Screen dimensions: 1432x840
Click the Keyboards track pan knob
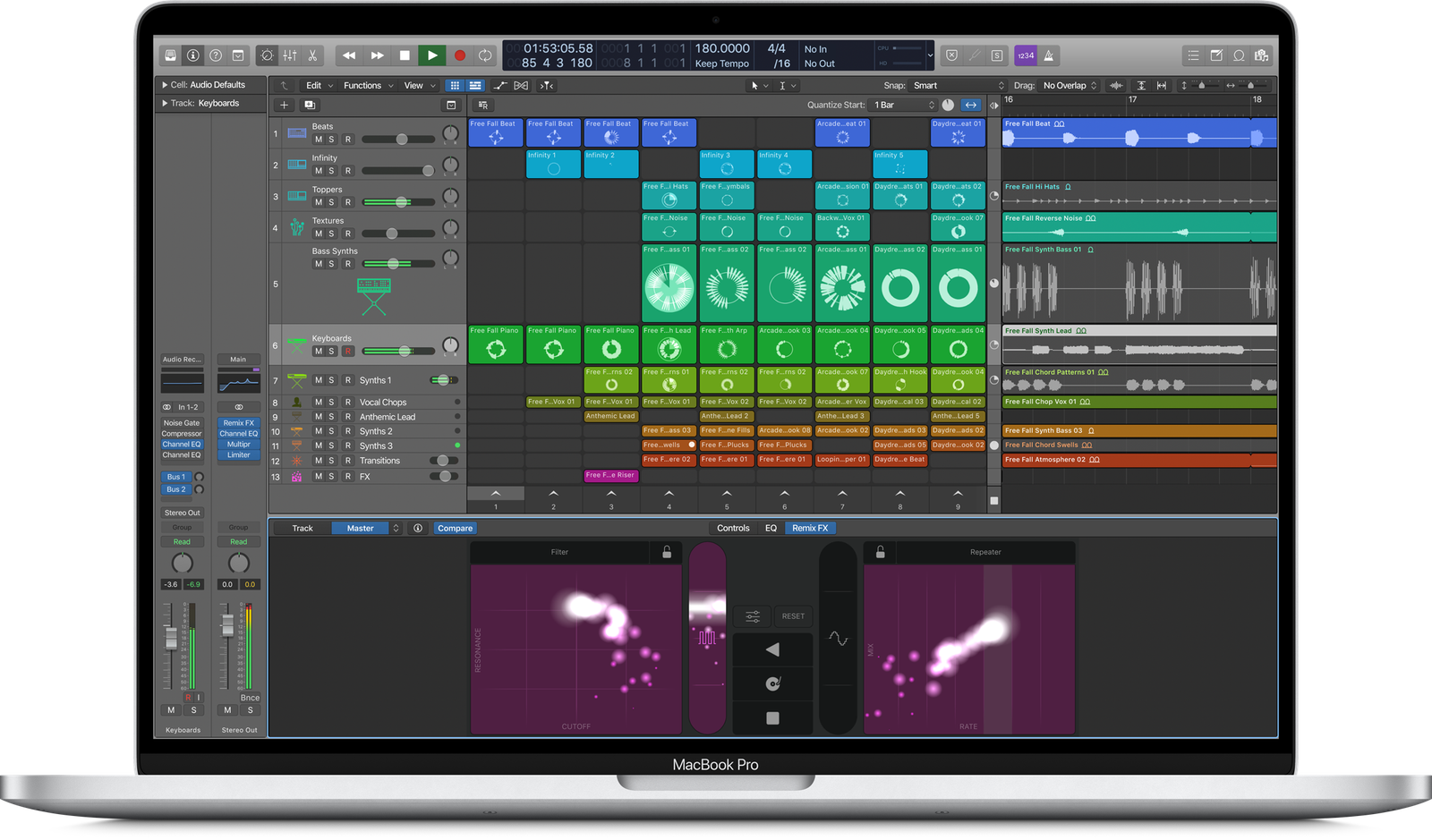(450, 345)
